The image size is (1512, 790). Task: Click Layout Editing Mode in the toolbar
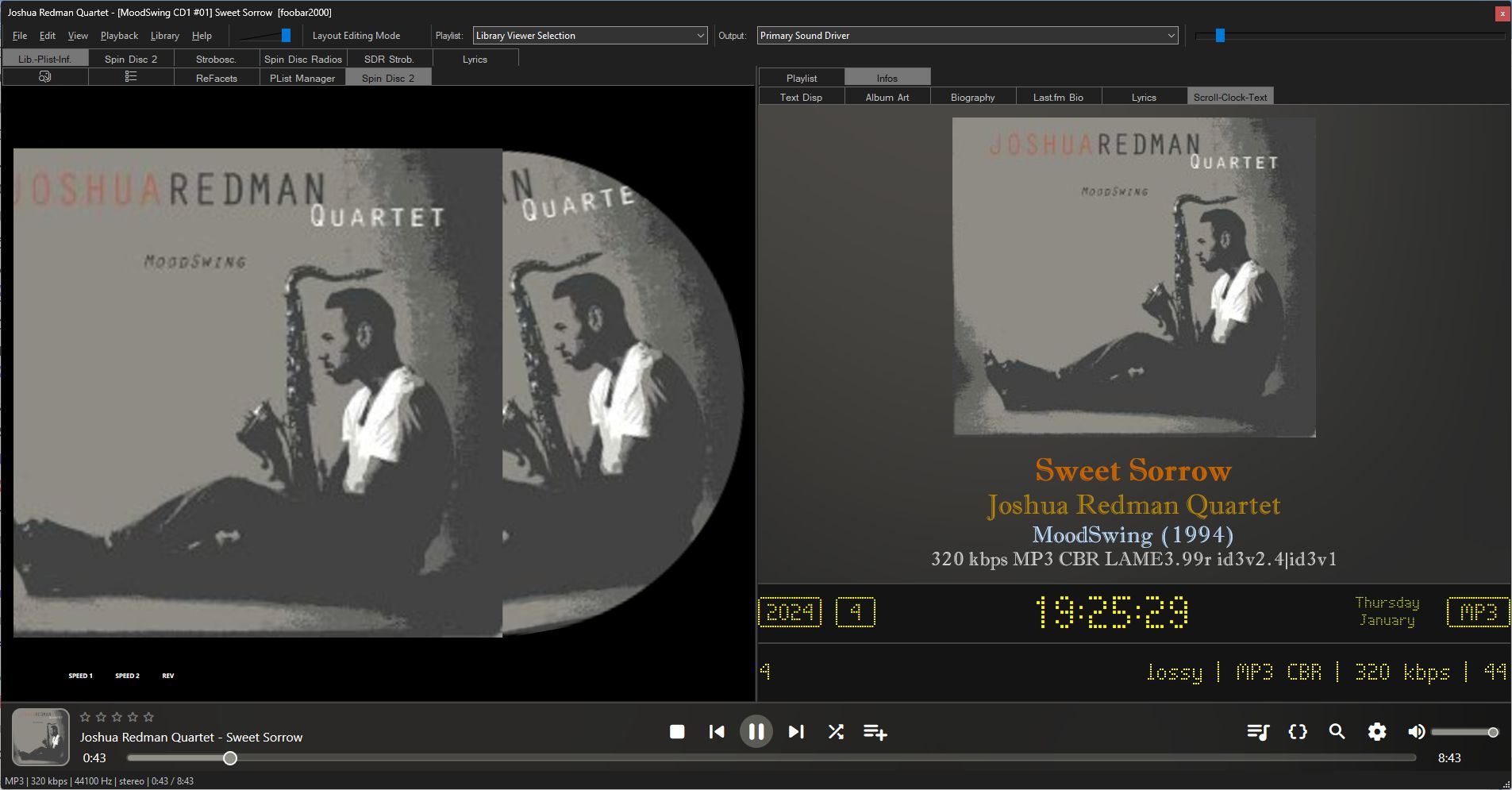[356, 36]
